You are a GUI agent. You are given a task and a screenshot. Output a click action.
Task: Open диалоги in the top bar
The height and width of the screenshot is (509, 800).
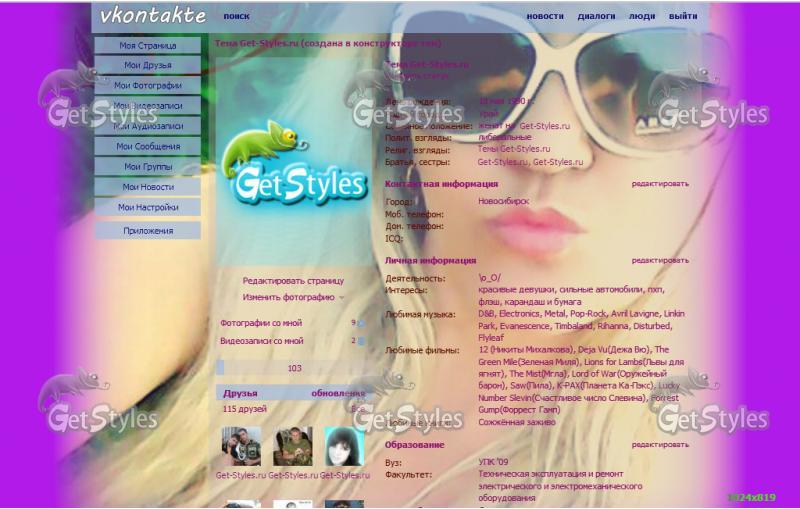(x=596, y=16)
